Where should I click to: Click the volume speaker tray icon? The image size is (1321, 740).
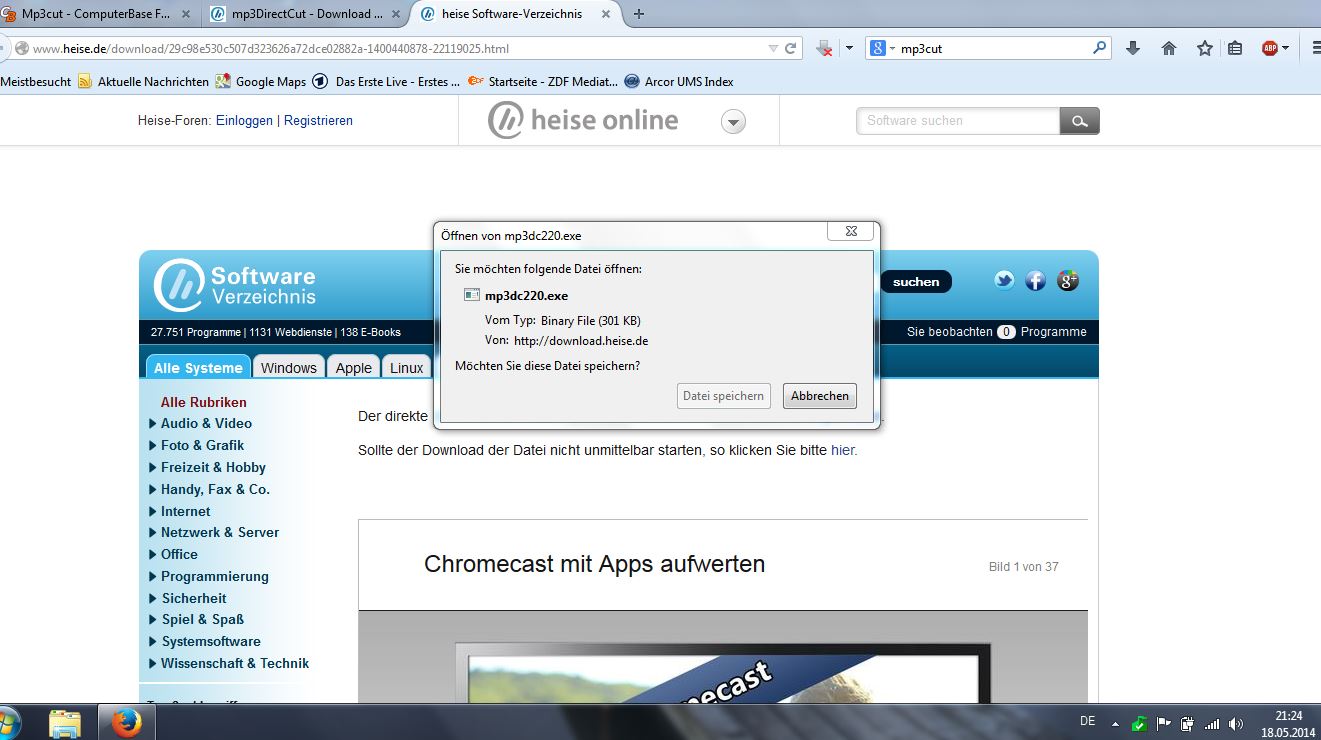click(1236, 723)
